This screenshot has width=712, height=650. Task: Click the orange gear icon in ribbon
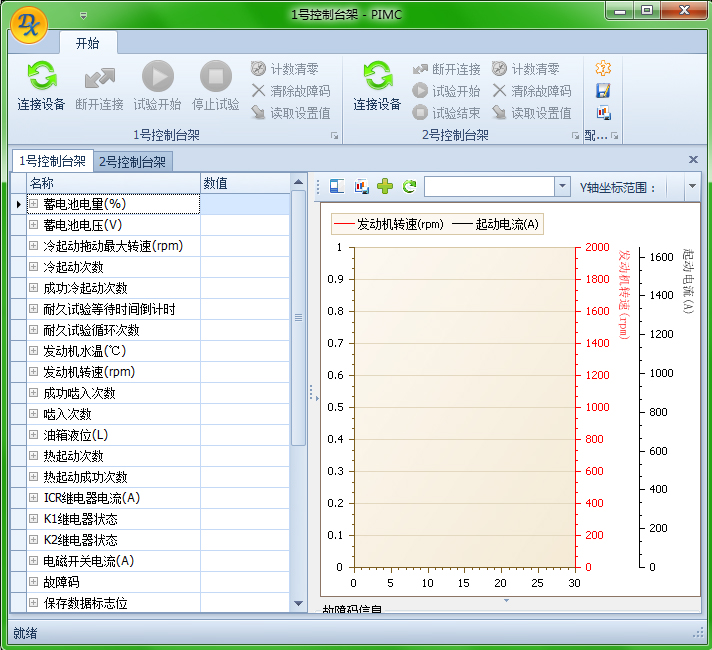tap(603, 68)
